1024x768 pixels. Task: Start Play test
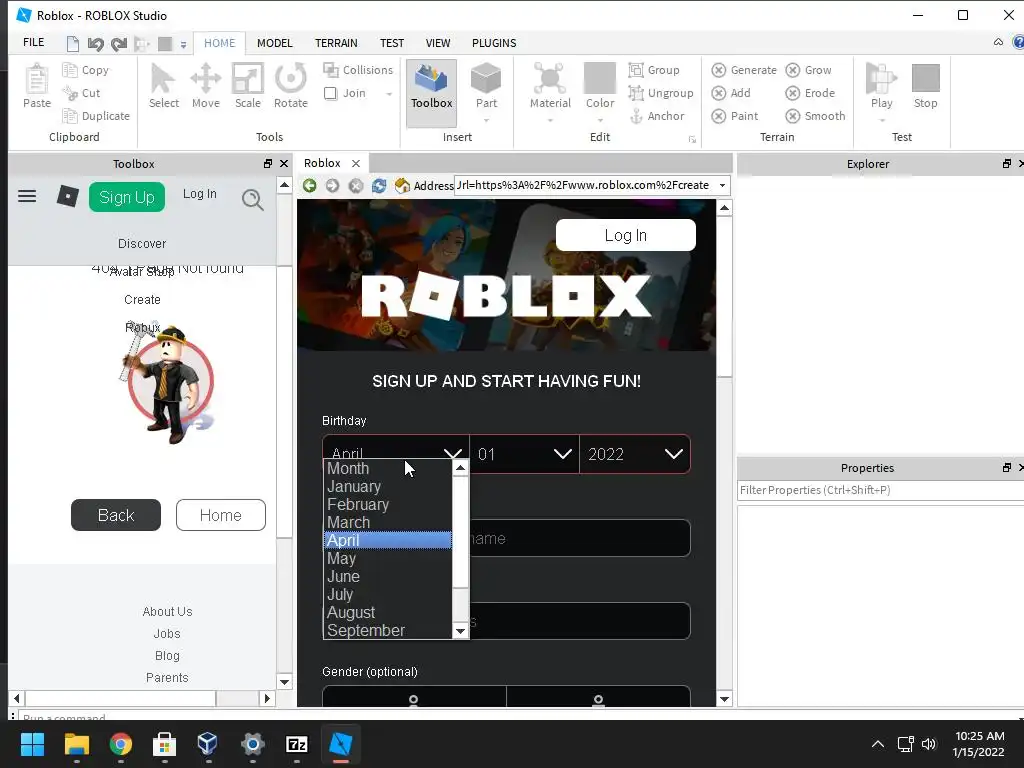tap(881, 86)
